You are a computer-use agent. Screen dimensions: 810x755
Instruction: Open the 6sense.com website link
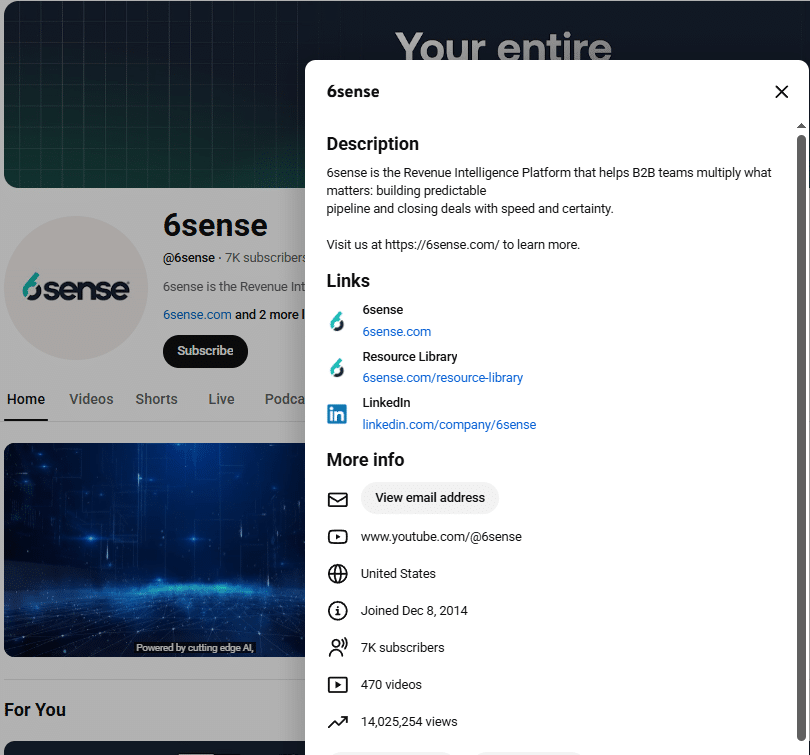pos(396,331)
